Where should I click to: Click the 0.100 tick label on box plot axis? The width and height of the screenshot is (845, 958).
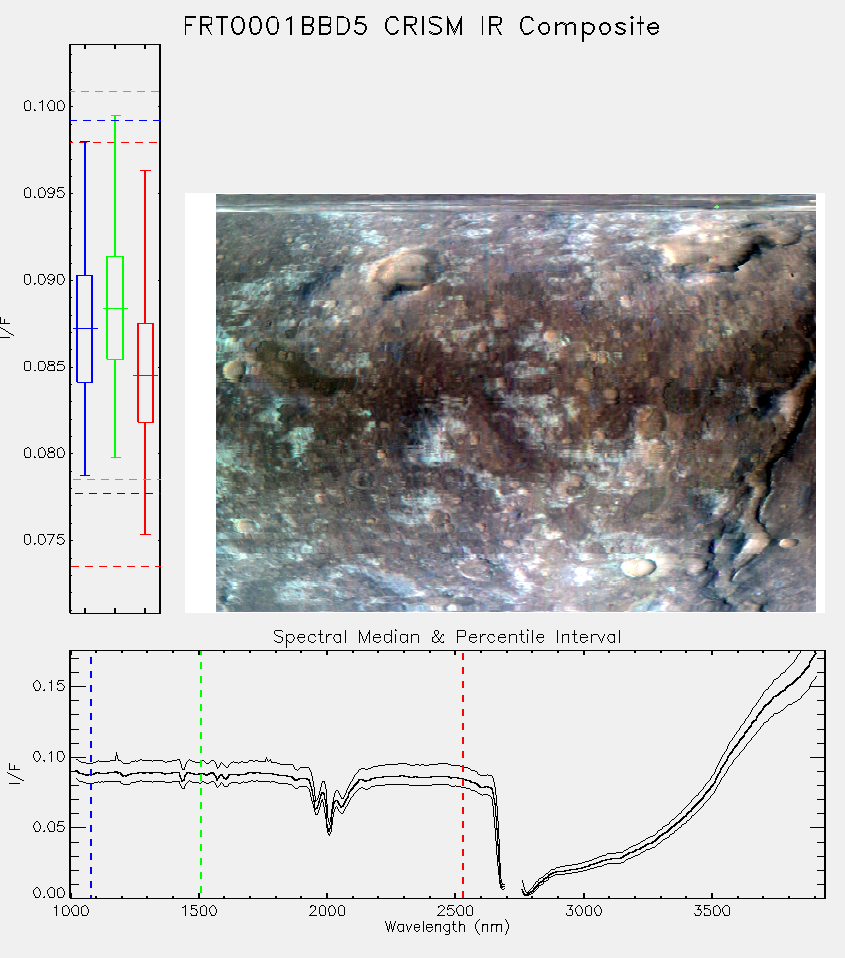tap(44, 106)
